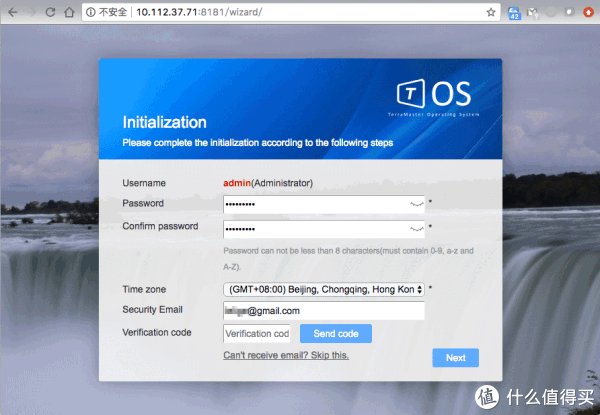Viewport: 600px width, 415px height.
Task: Click the site security info icon
Action: tap(91, 13)
